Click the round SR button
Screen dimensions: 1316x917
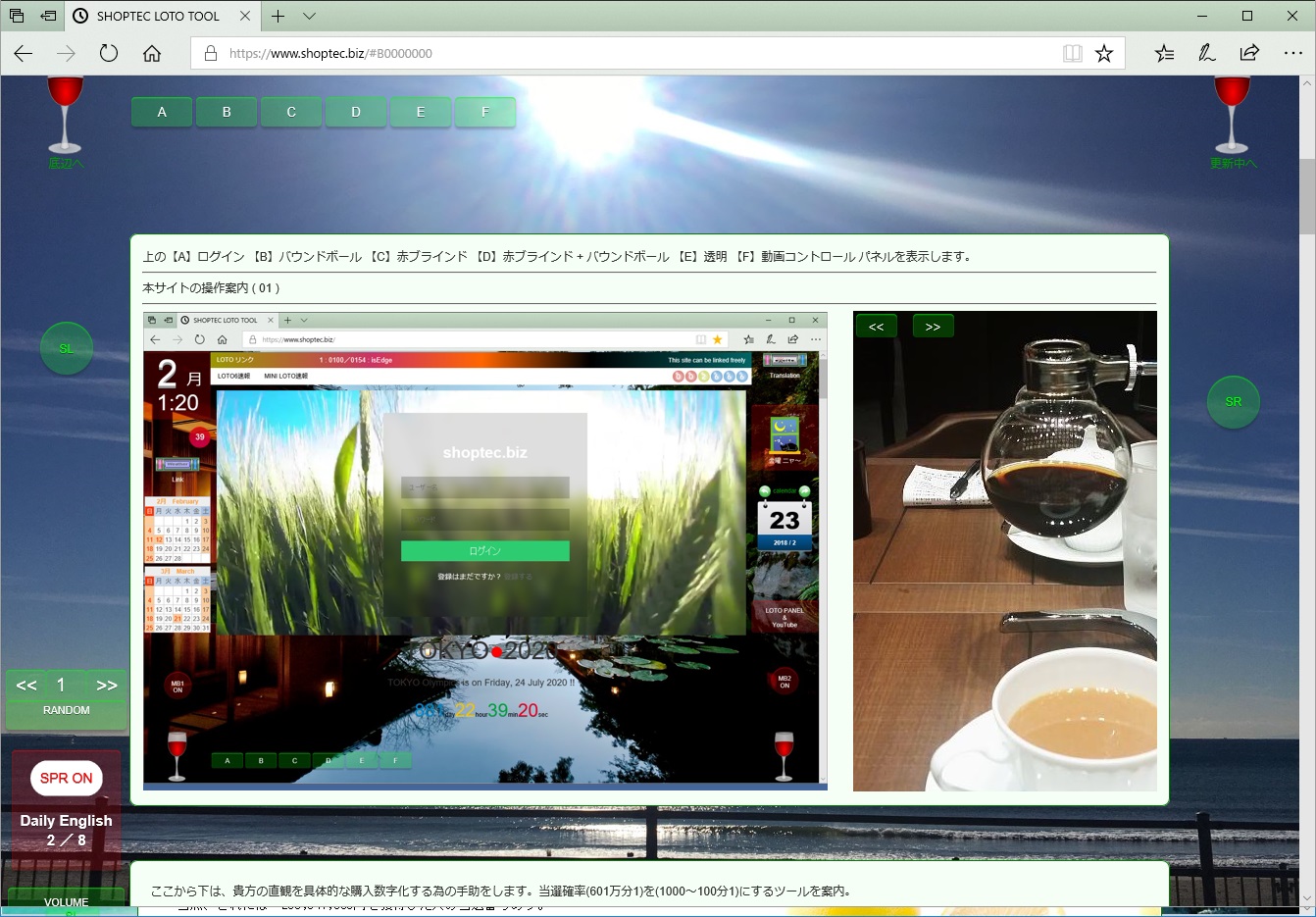pyautogui.click(x=1234, y=402)
